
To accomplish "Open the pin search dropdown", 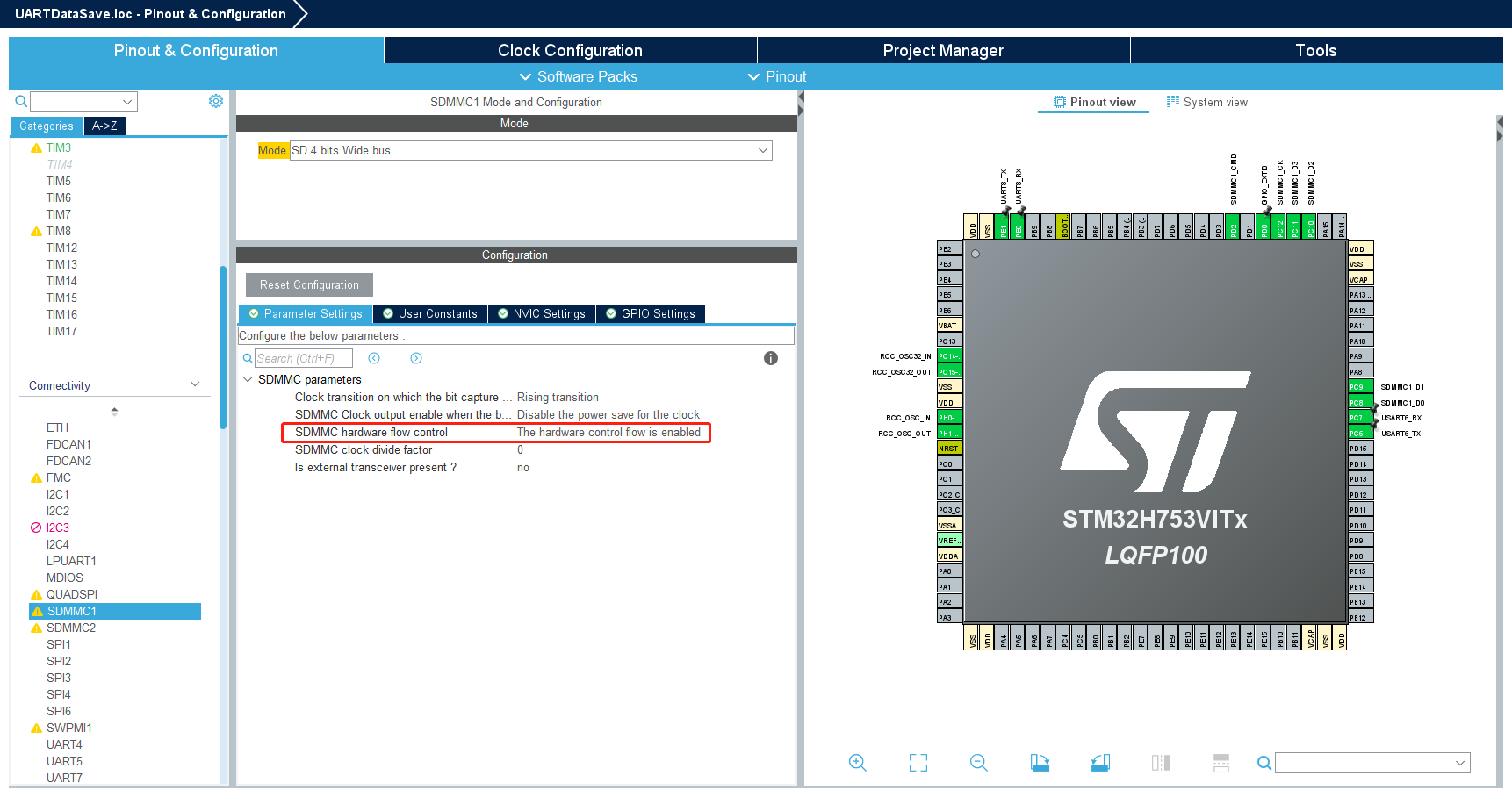I will 1460,763.
